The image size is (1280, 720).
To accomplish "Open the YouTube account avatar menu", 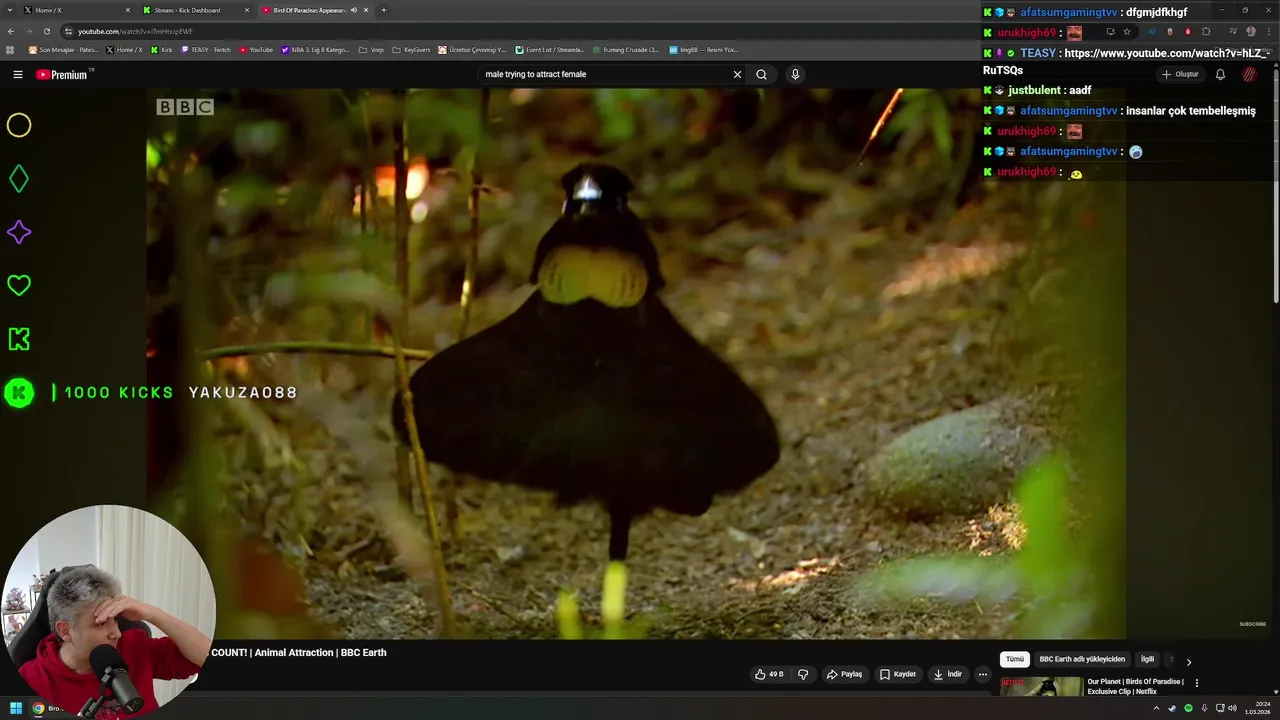I will point(1249,74).
